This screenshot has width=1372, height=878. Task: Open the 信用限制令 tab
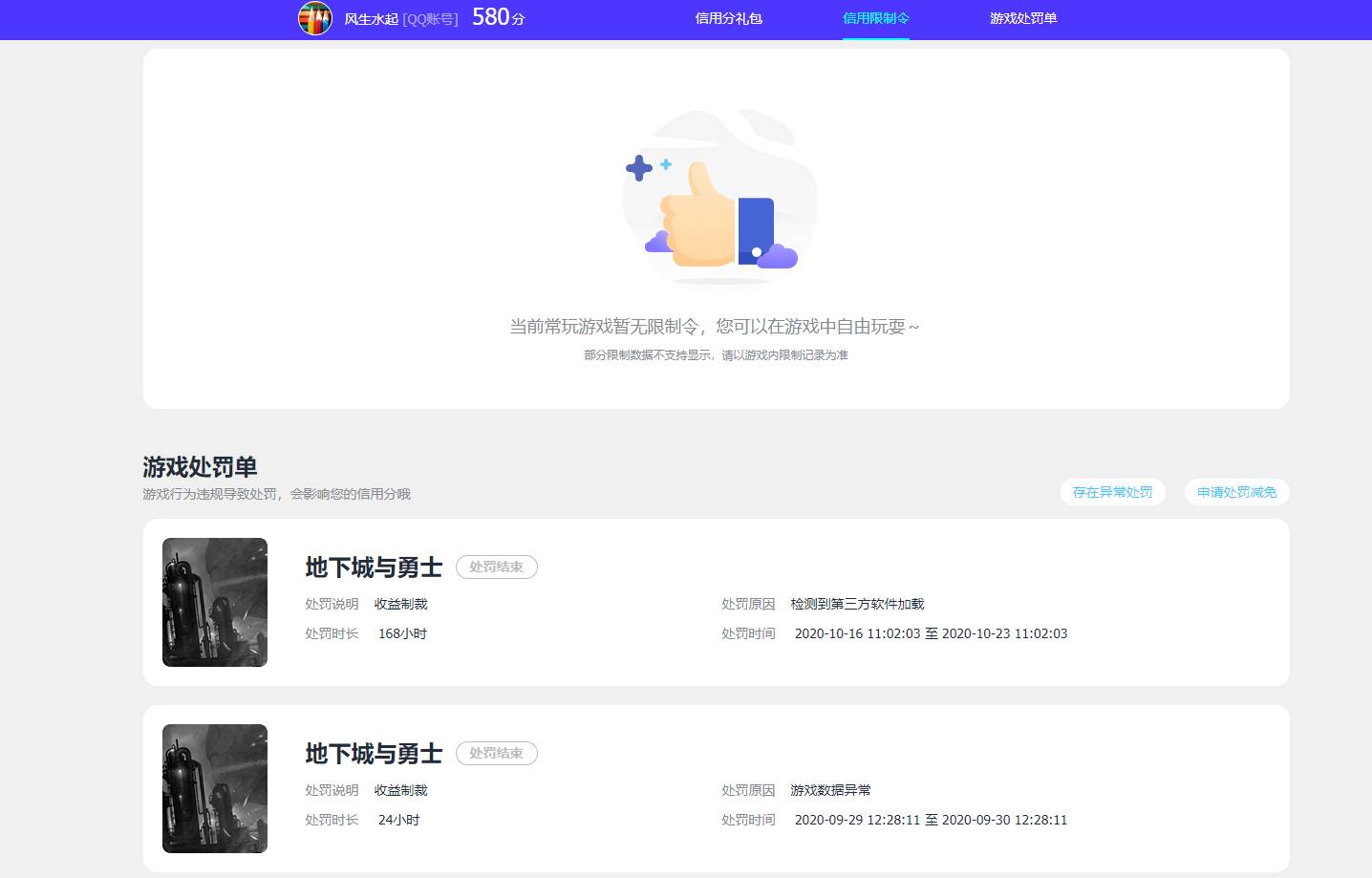(875, 18)
